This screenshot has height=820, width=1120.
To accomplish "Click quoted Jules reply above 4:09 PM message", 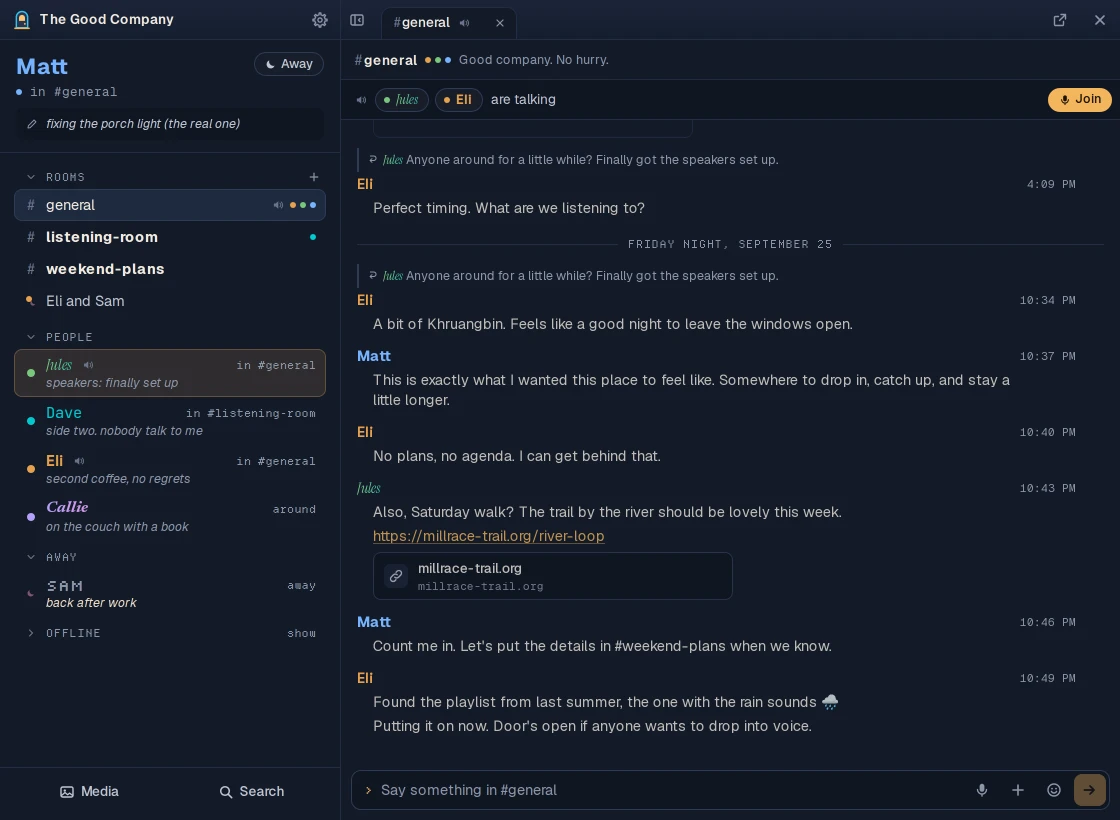I will 580,160.
